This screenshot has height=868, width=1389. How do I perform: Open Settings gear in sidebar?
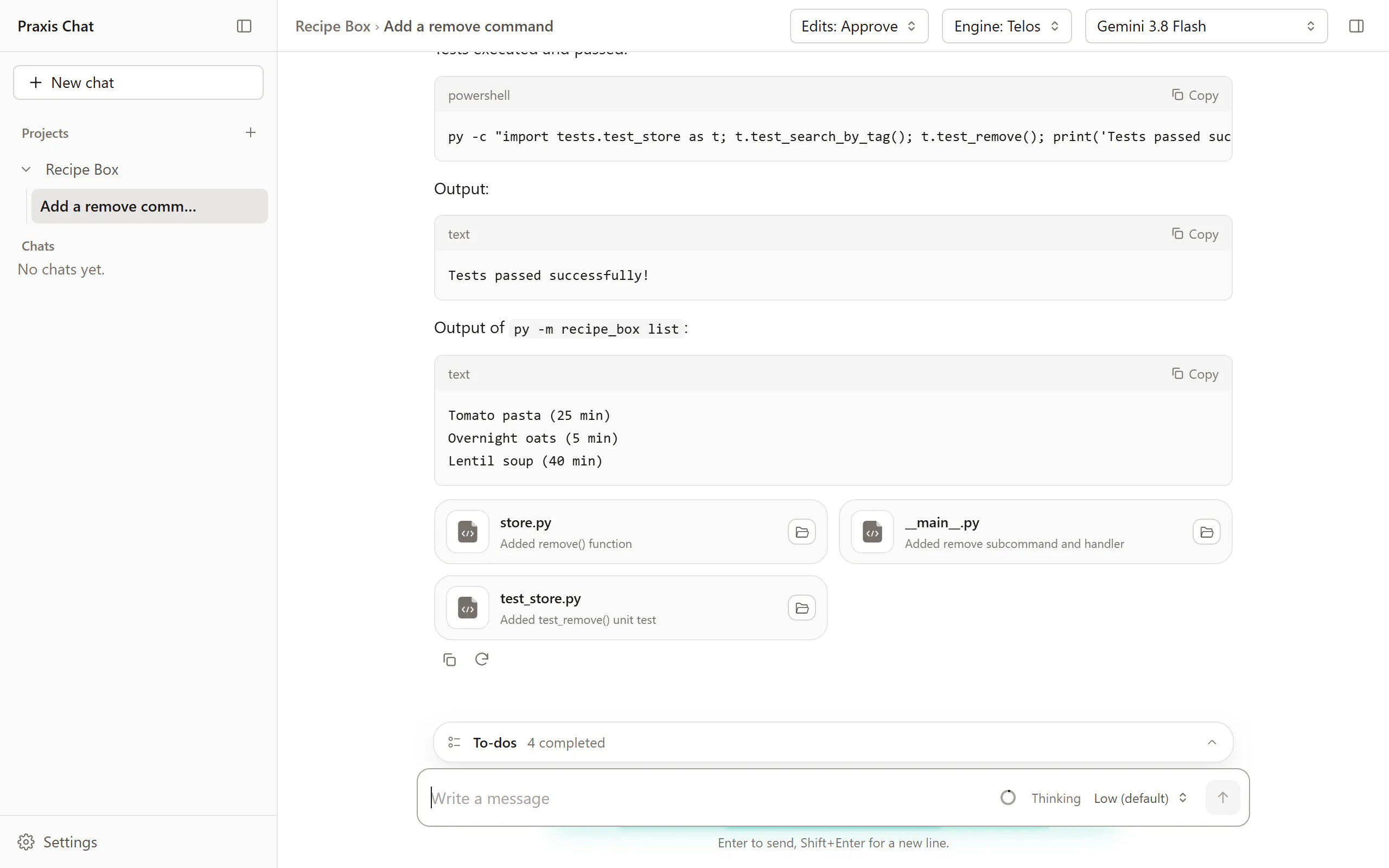pyautogui.click(x=26, y=842)
